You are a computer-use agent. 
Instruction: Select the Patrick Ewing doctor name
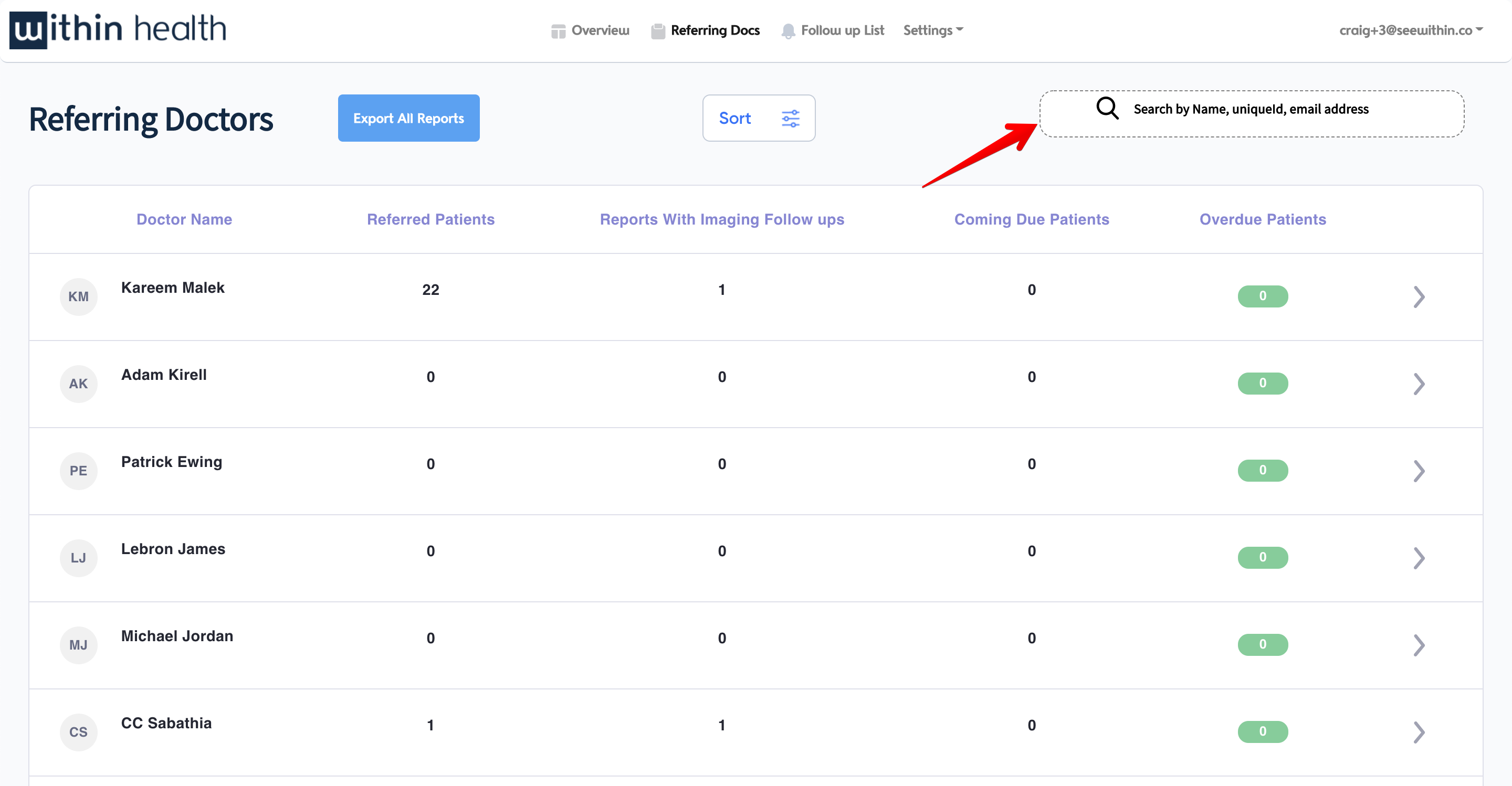click(171, 462)
